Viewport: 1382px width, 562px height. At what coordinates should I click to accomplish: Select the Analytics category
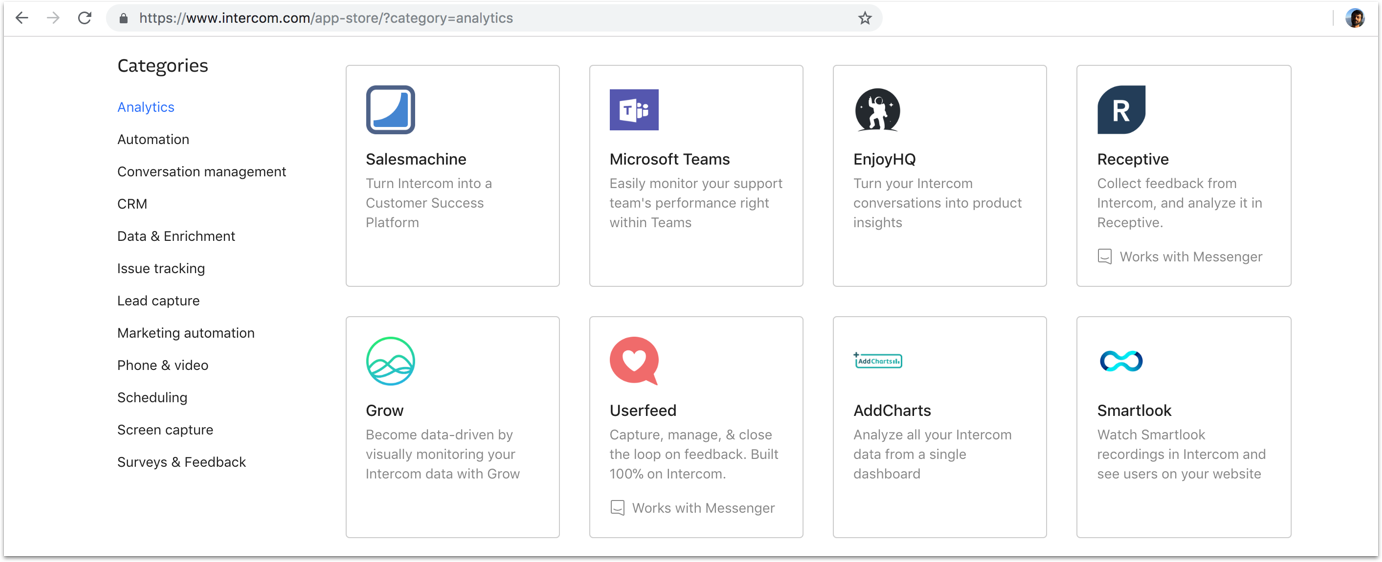click(x=146, y=107)
